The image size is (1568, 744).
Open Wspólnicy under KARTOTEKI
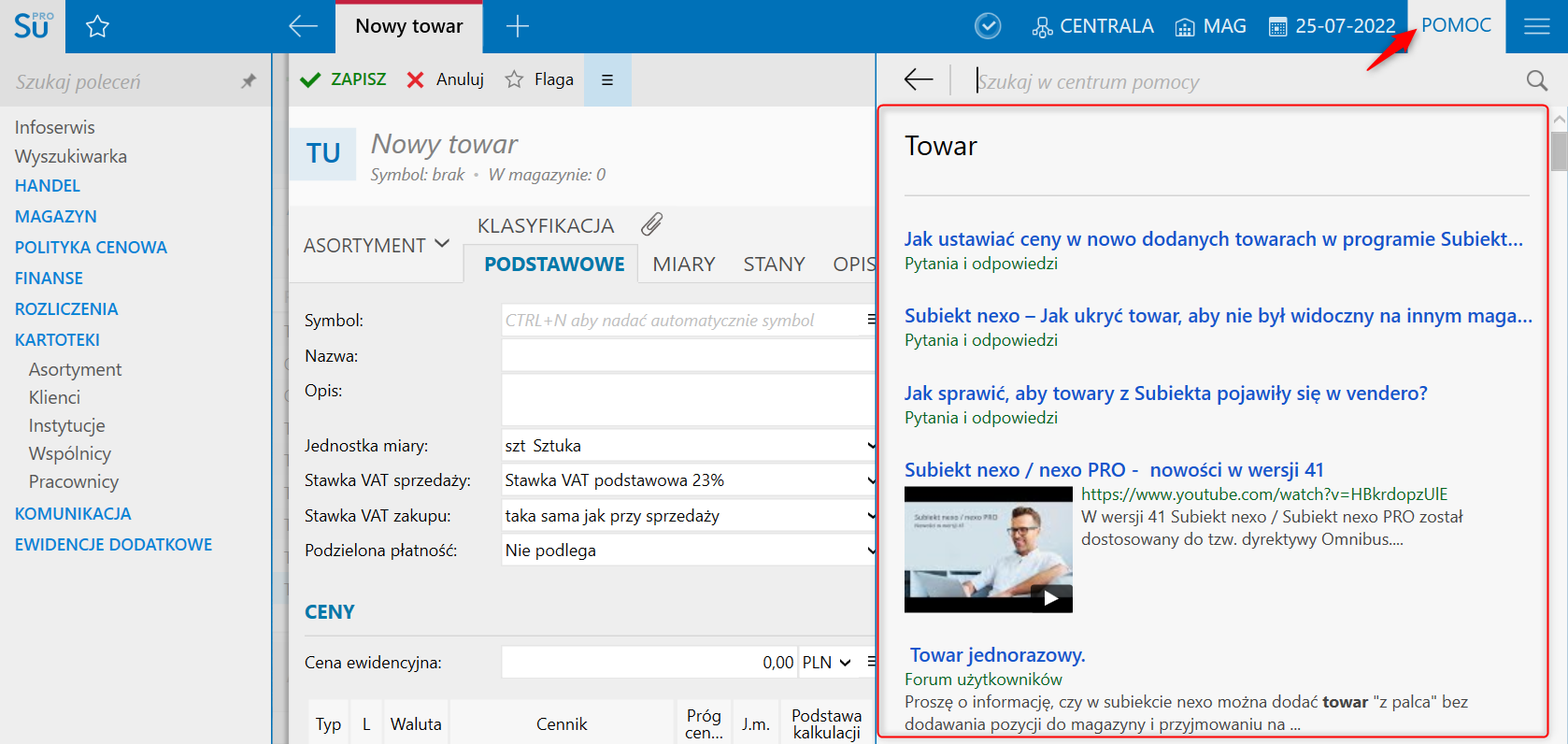[69, 453]
